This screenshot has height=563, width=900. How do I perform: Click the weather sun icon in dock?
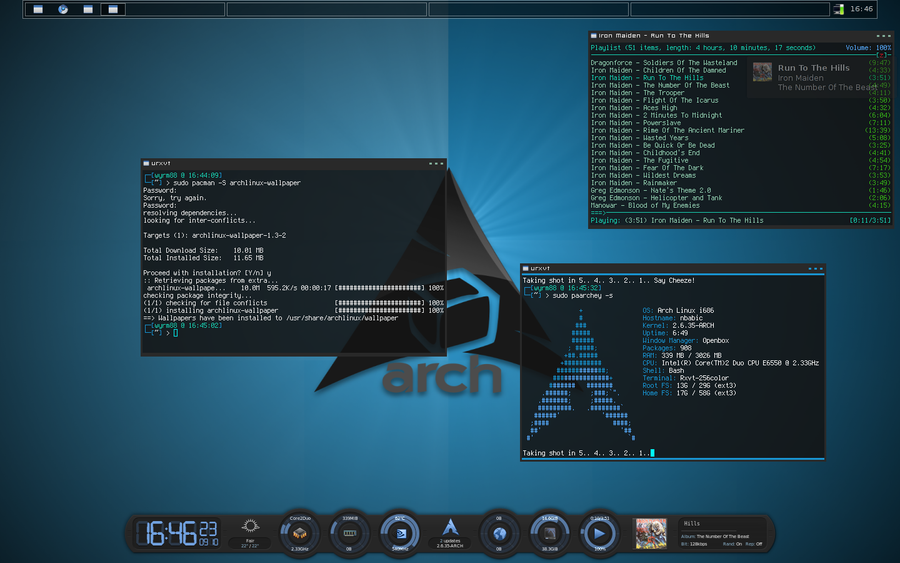(250, 527)
